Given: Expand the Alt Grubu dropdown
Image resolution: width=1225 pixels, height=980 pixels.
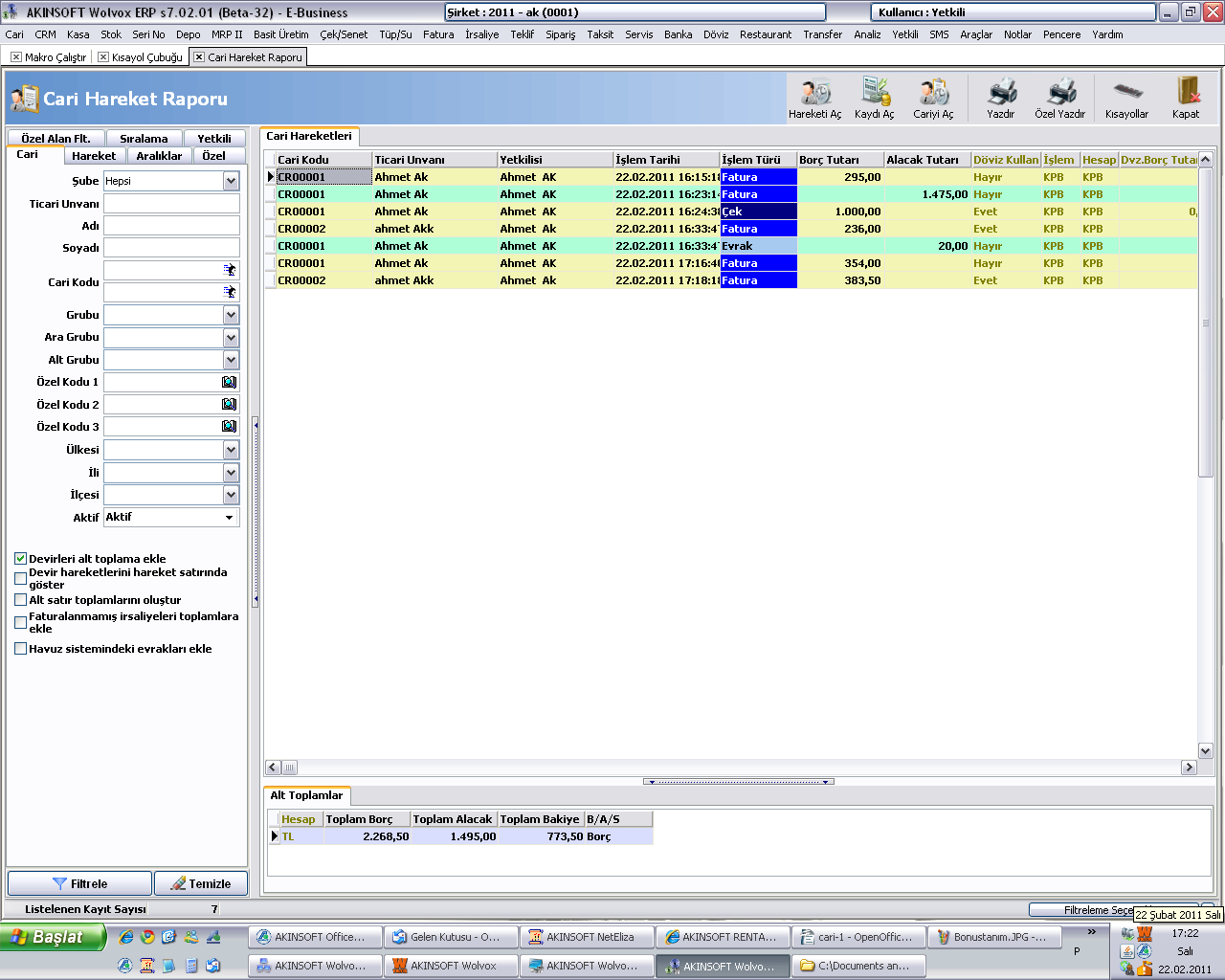Looking at the screenshot, I should [x=231, y=360].
